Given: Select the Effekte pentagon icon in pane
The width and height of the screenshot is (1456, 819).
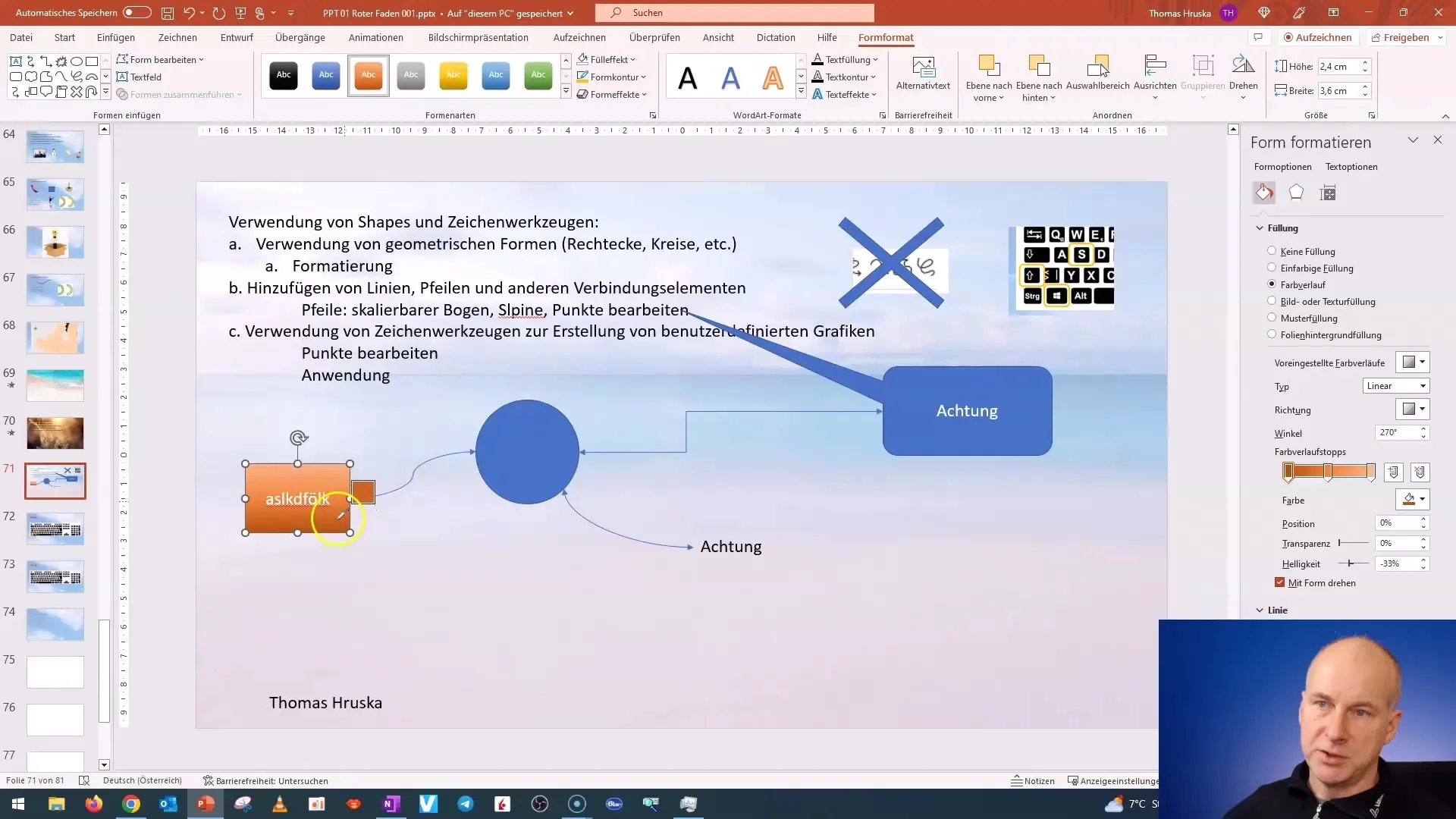Looking at the screenshot, I should point(1296,193).
